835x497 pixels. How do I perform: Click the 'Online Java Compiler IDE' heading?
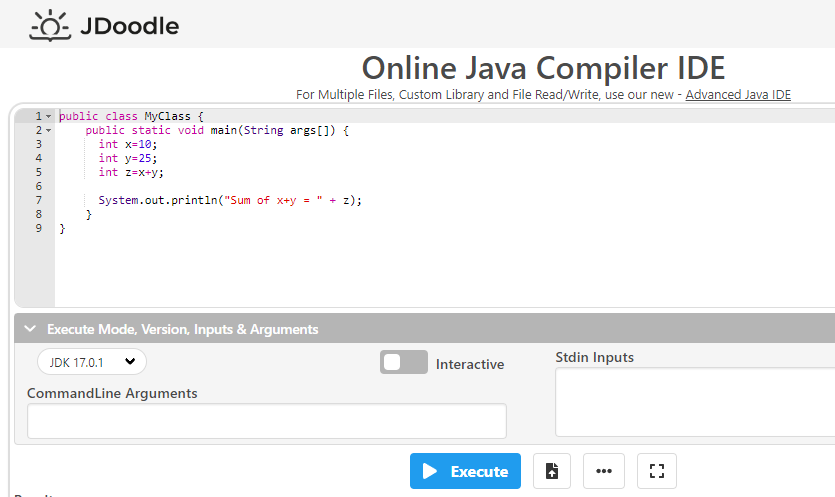tap(543, 68)
